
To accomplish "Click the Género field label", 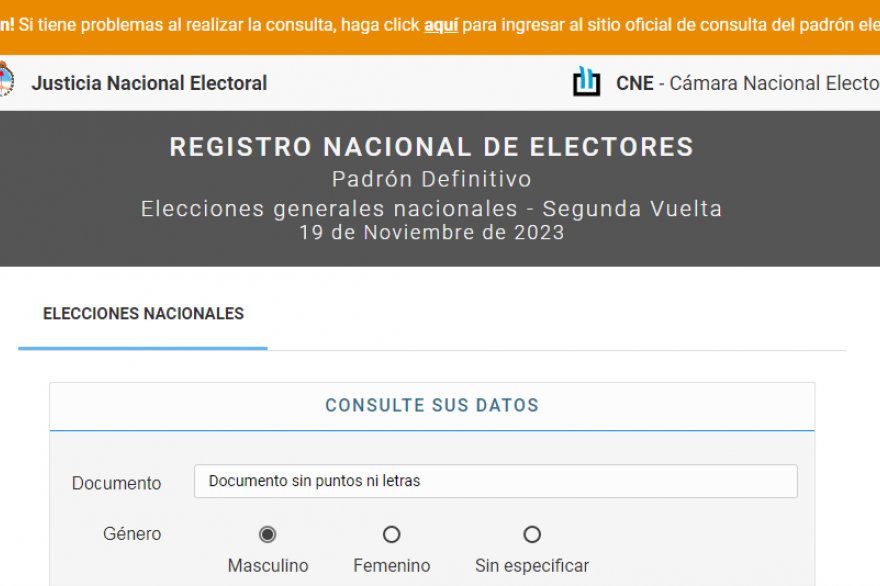I will [132, 534].
